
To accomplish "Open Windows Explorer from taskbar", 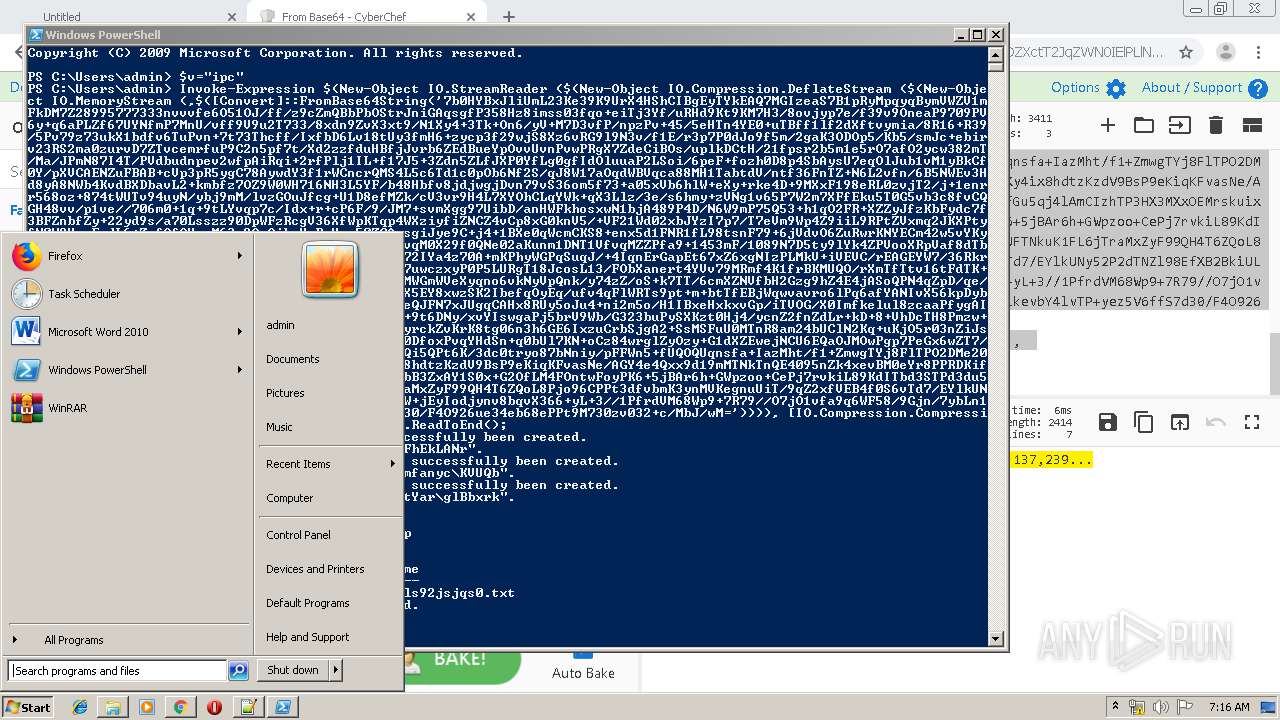I will (x=113, y=707).
